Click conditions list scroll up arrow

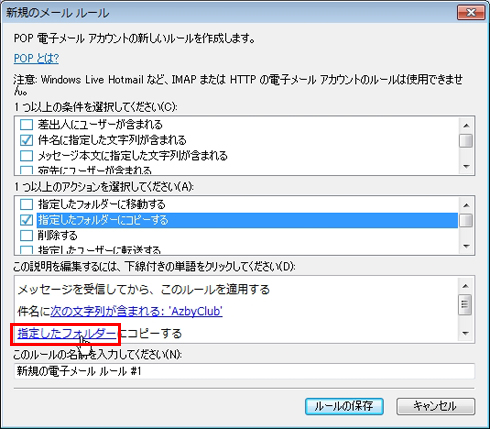466,125
